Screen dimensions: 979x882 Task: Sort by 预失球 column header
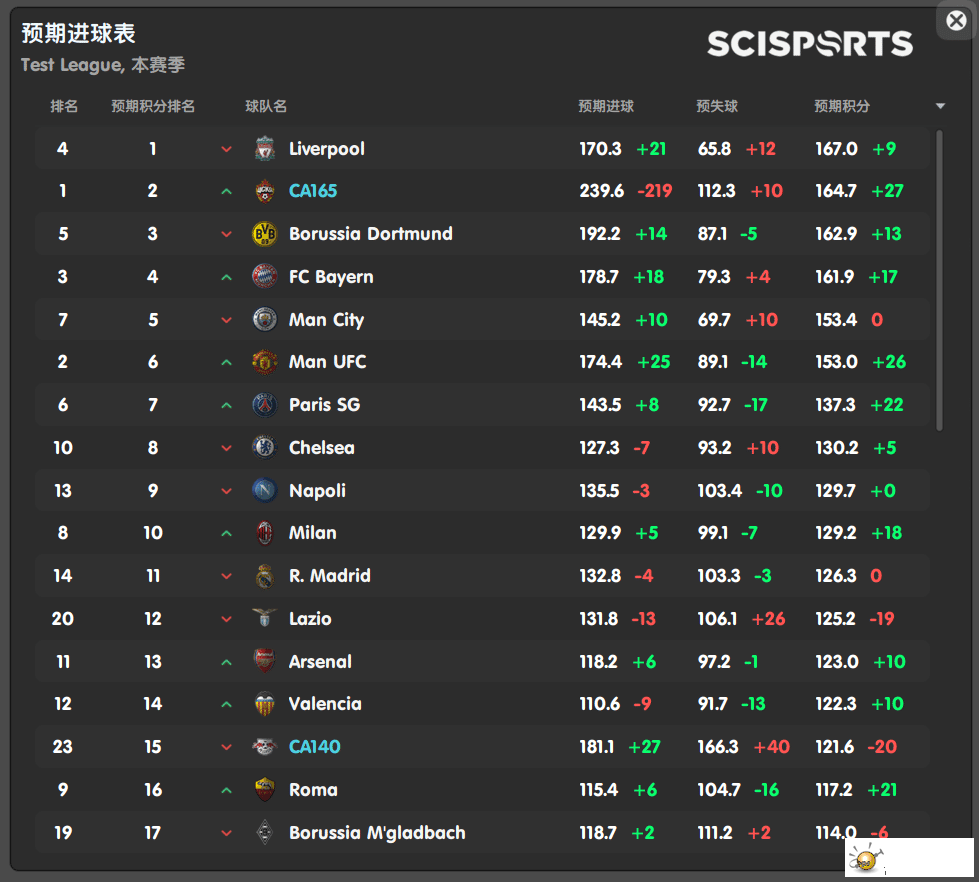coord(717,106)
